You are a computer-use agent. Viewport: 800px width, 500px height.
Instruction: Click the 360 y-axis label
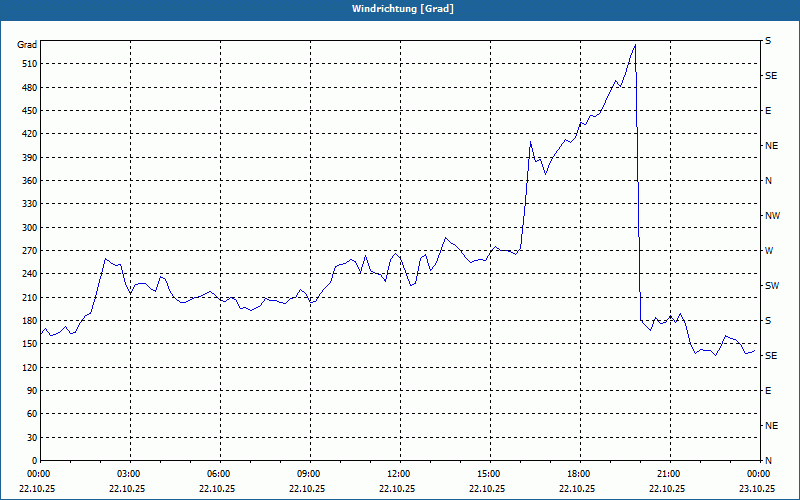(x=29, y=181)
